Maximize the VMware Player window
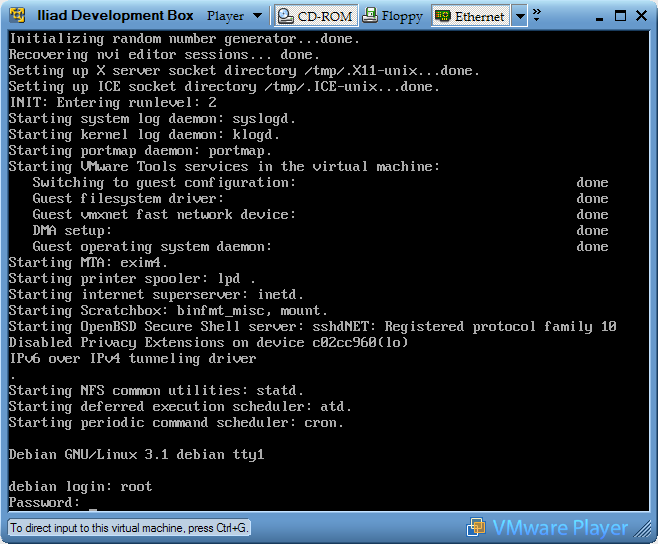 [620, 16]
